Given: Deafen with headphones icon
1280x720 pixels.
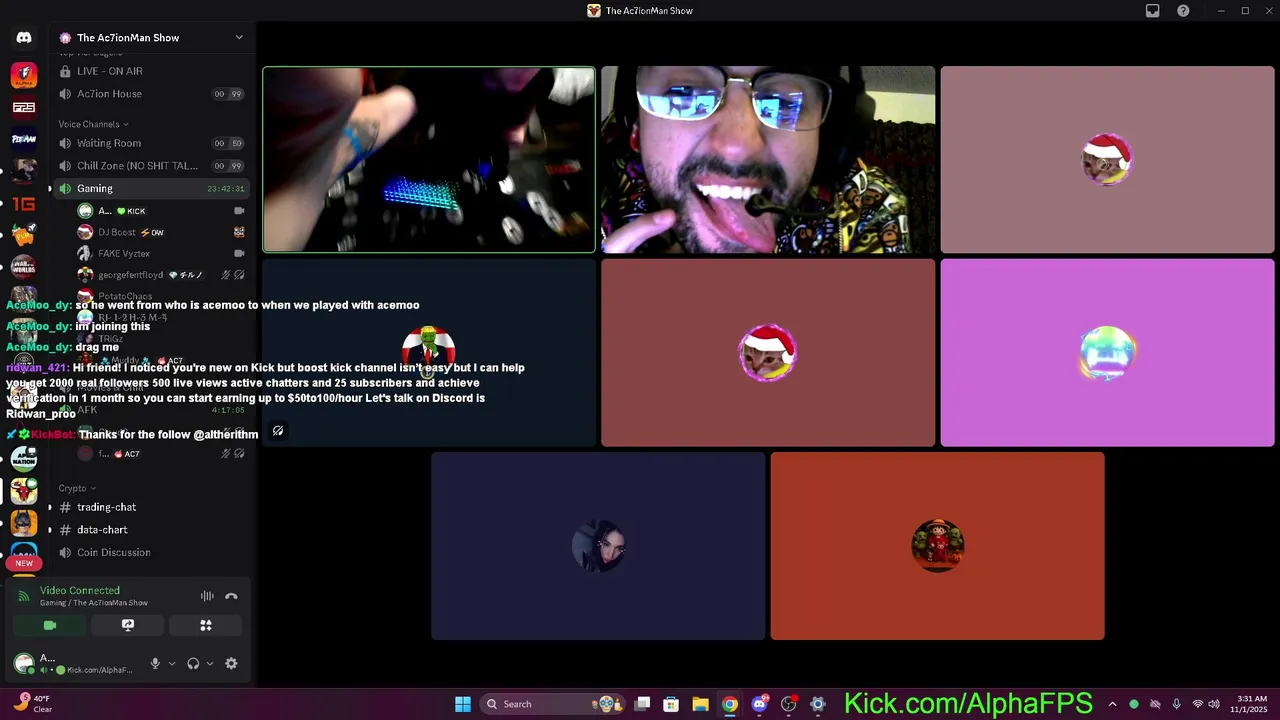Looking at the screenshot, I should (x=193, y=663).
